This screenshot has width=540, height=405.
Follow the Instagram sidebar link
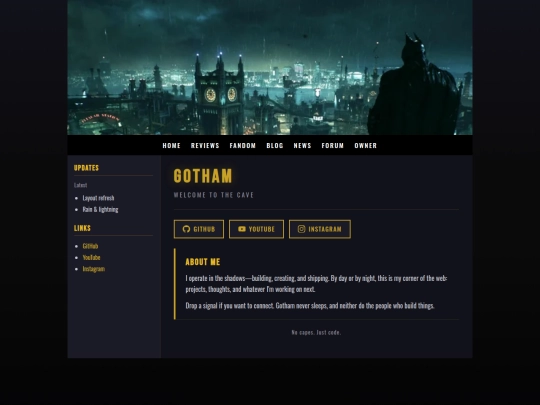pos(94,269)
